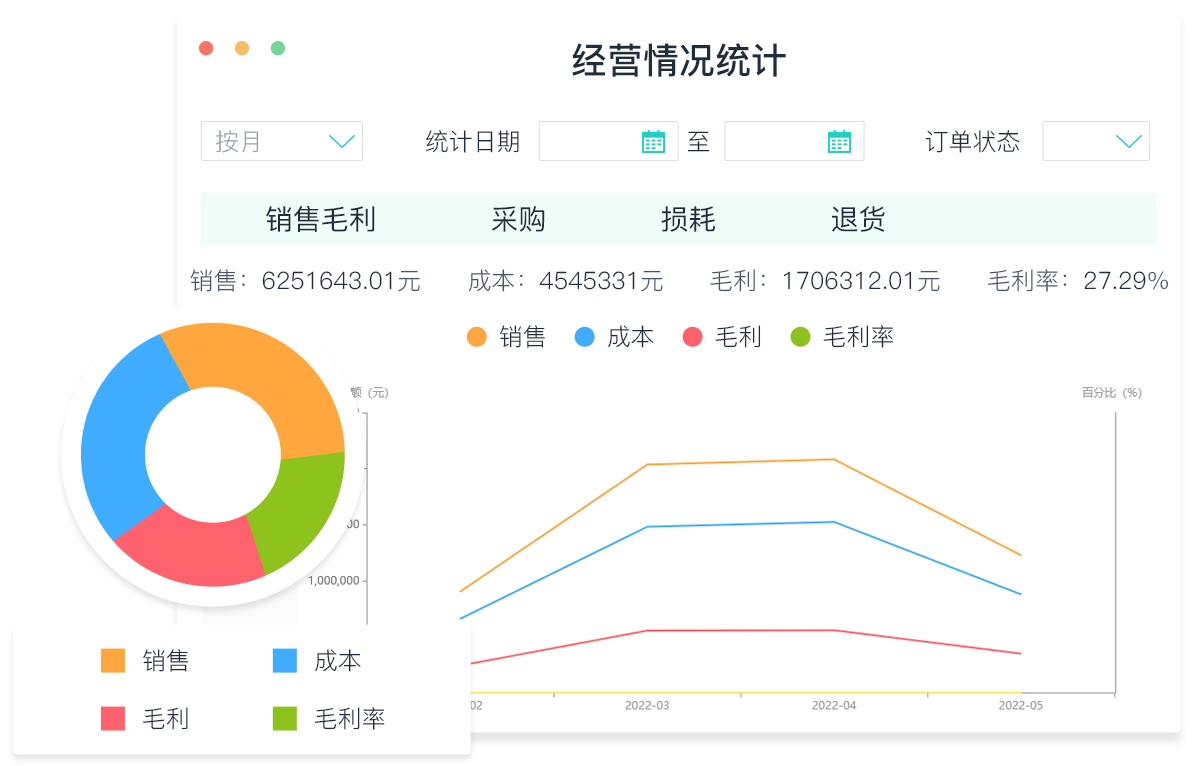This screenshot has width=1194, height=766.
Task: Click the green window dot
Action: (x=278, y=48)
